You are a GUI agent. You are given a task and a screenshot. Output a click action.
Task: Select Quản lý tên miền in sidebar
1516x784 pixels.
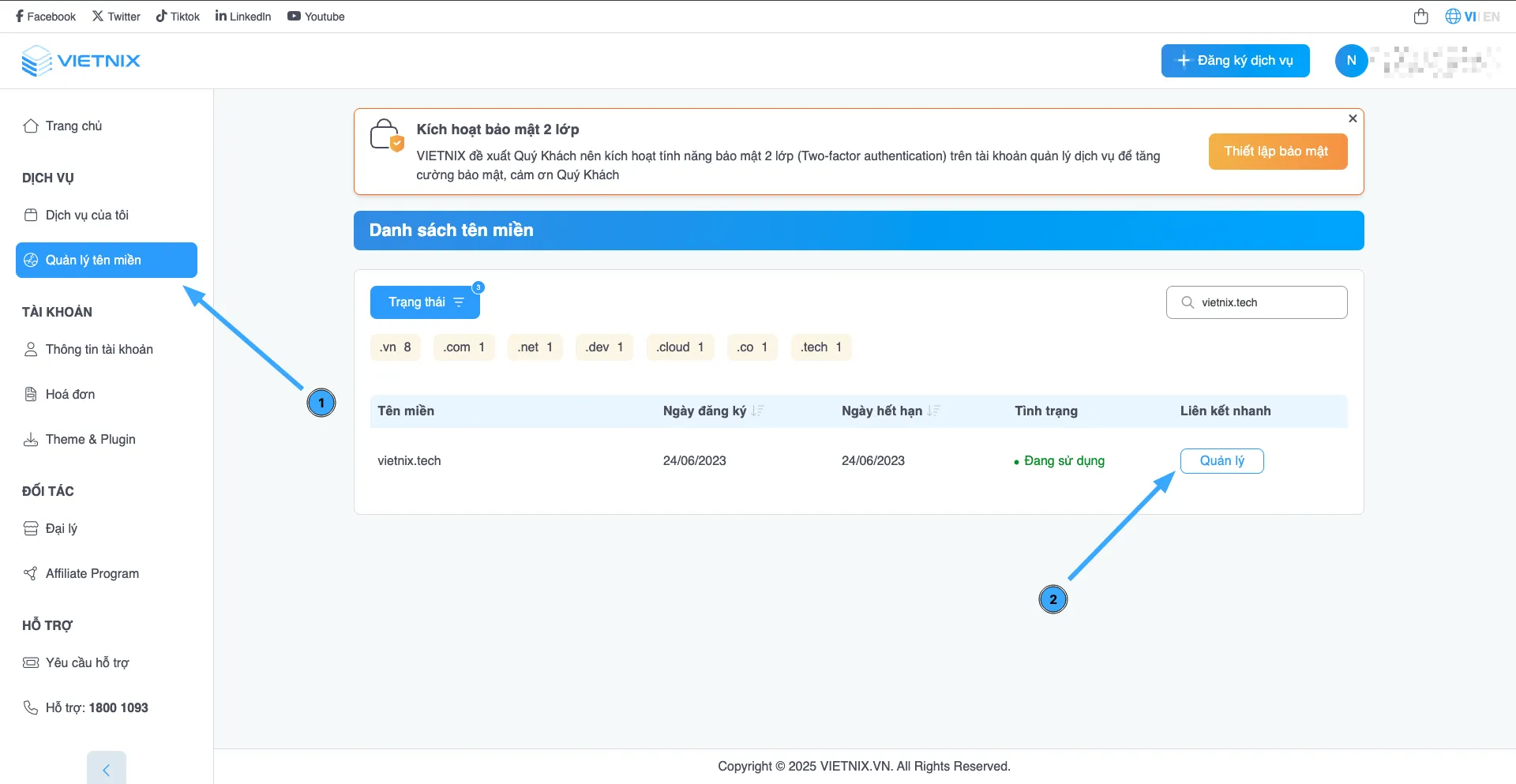(x=106, y=260)
